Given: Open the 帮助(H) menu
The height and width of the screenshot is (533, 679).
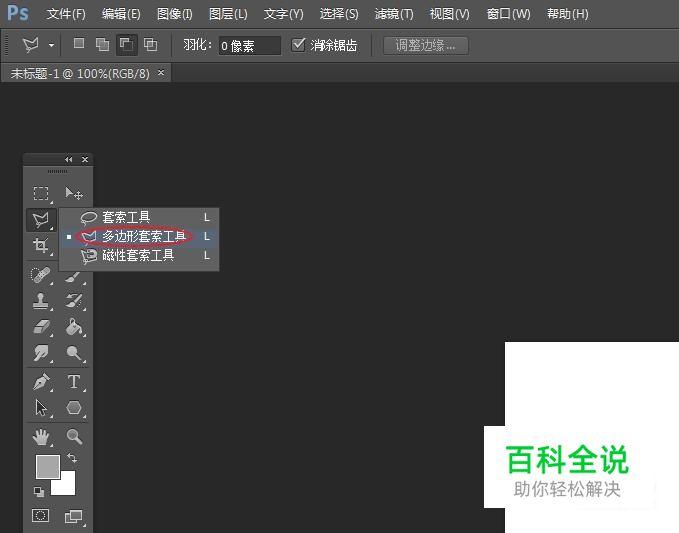Looking at the screenshot, I should (x=568, y=14).
